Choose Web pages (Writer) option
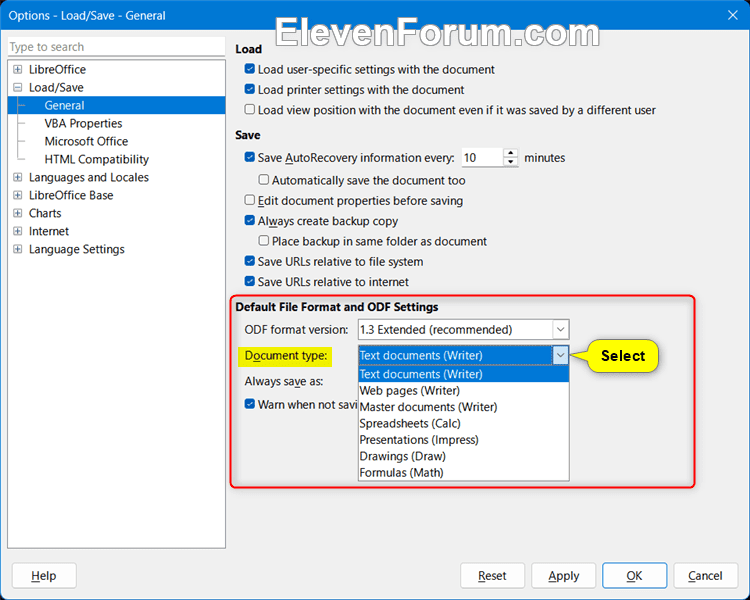 (463, 390)
